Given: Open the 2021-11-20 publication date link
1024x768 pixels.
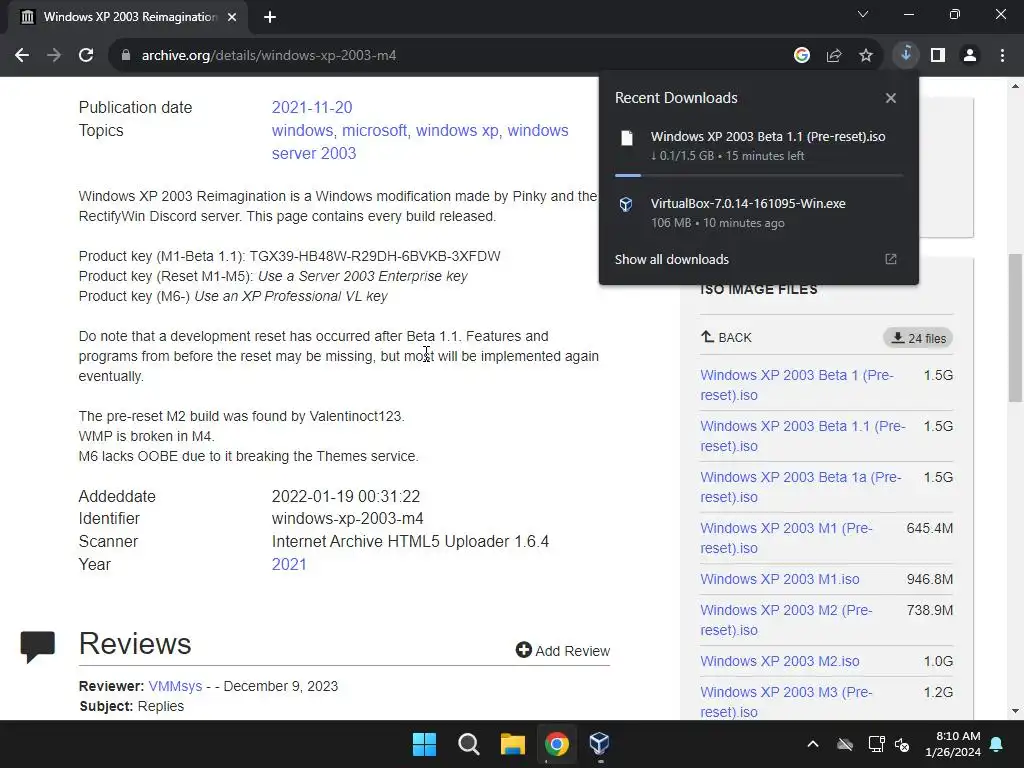Looking at the screenshot, I should pos(312,107).
